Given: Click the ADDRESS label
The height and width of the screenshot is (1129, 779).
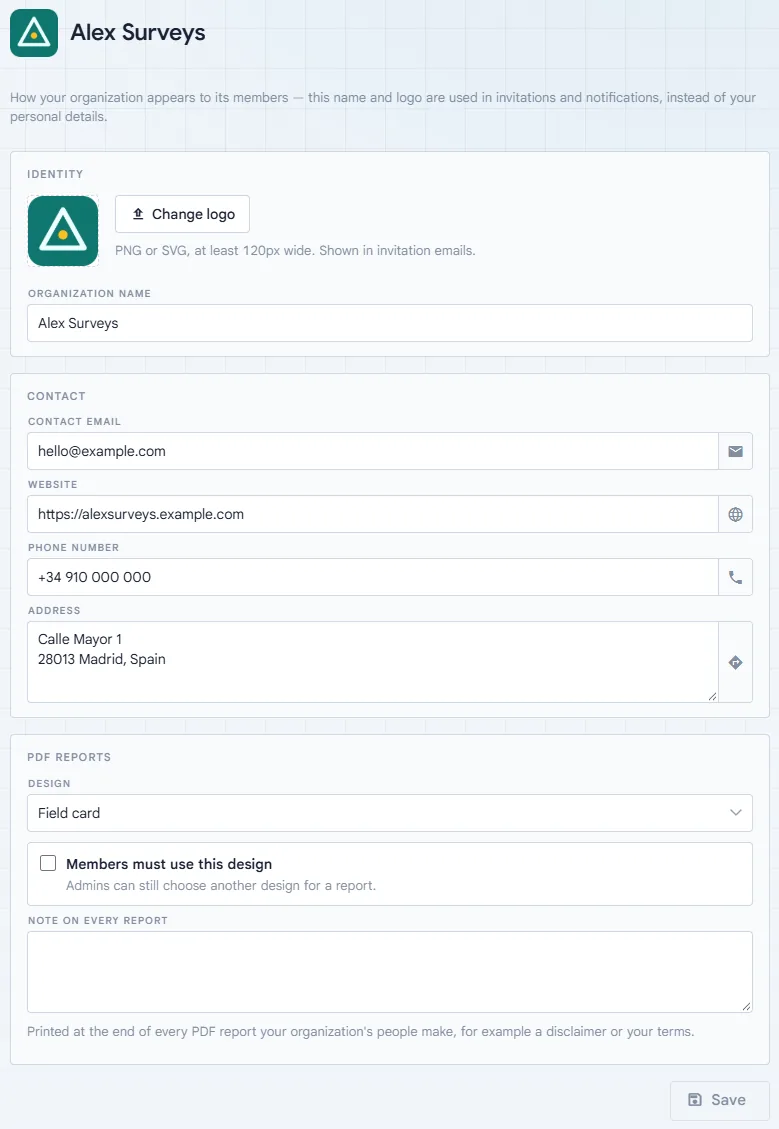Looking at the screenshot, I should click(x=54, y=611).
